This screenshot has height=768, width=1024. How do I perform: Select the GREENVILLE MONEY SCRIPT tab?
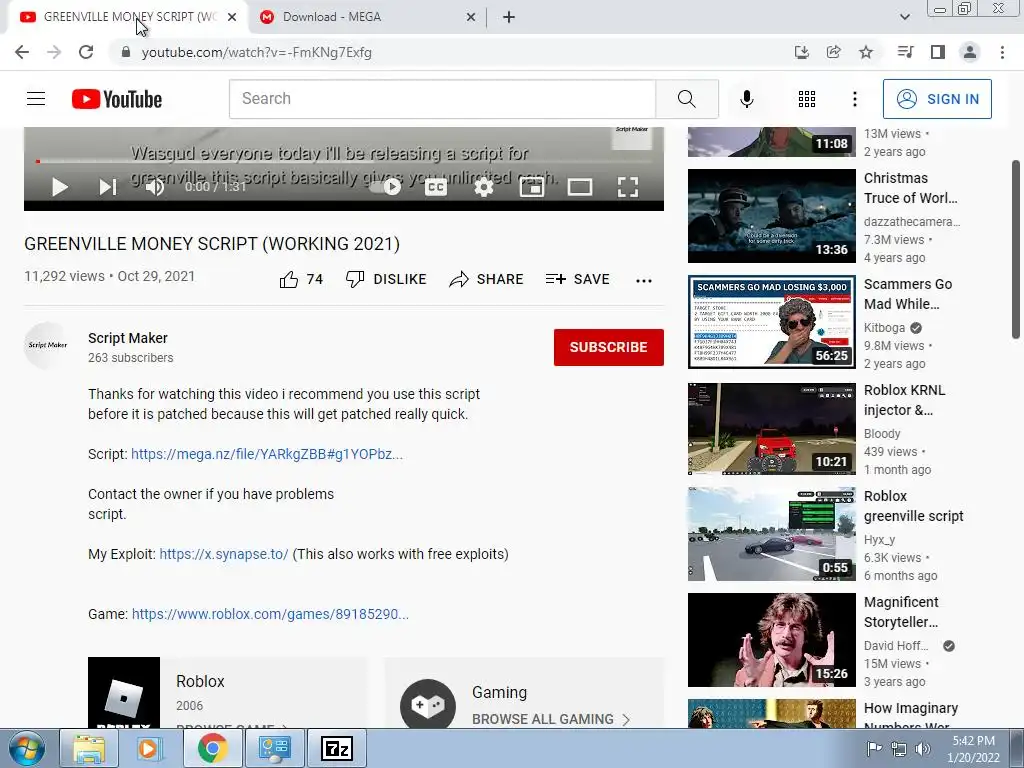(x=127, y=17)
